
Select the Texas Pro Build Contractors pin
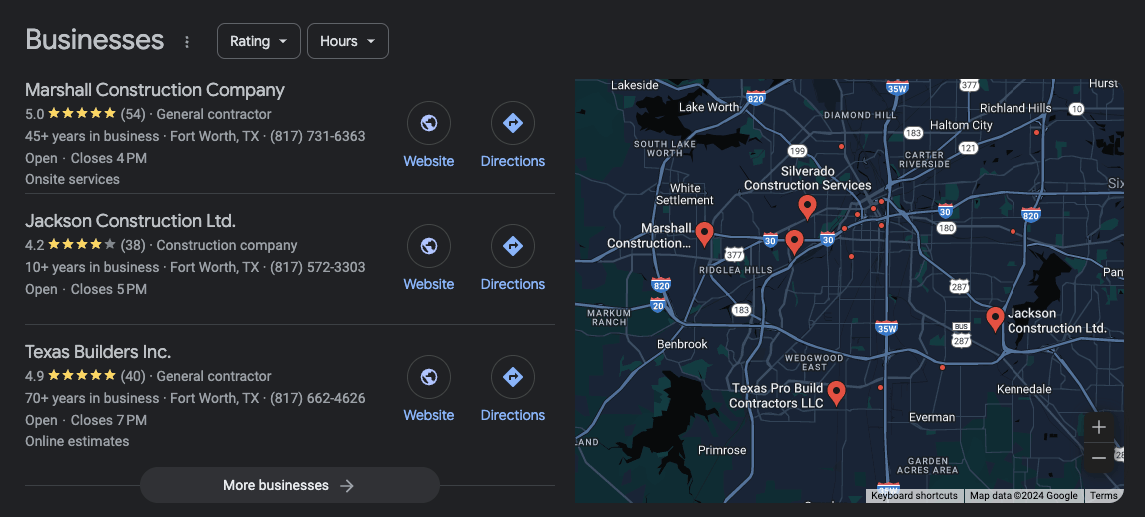point(836,393)
